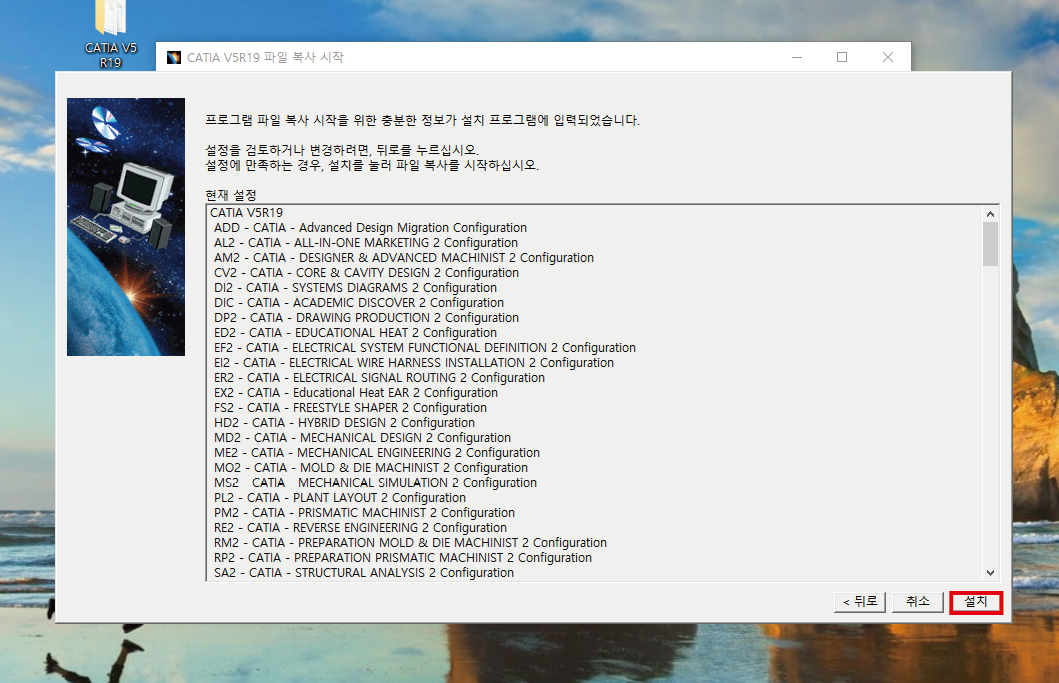The height and width of the screenshot is (683, 1059).
Task: Click the settings list scrollbar thumb
Action: [x=990, y=244]
